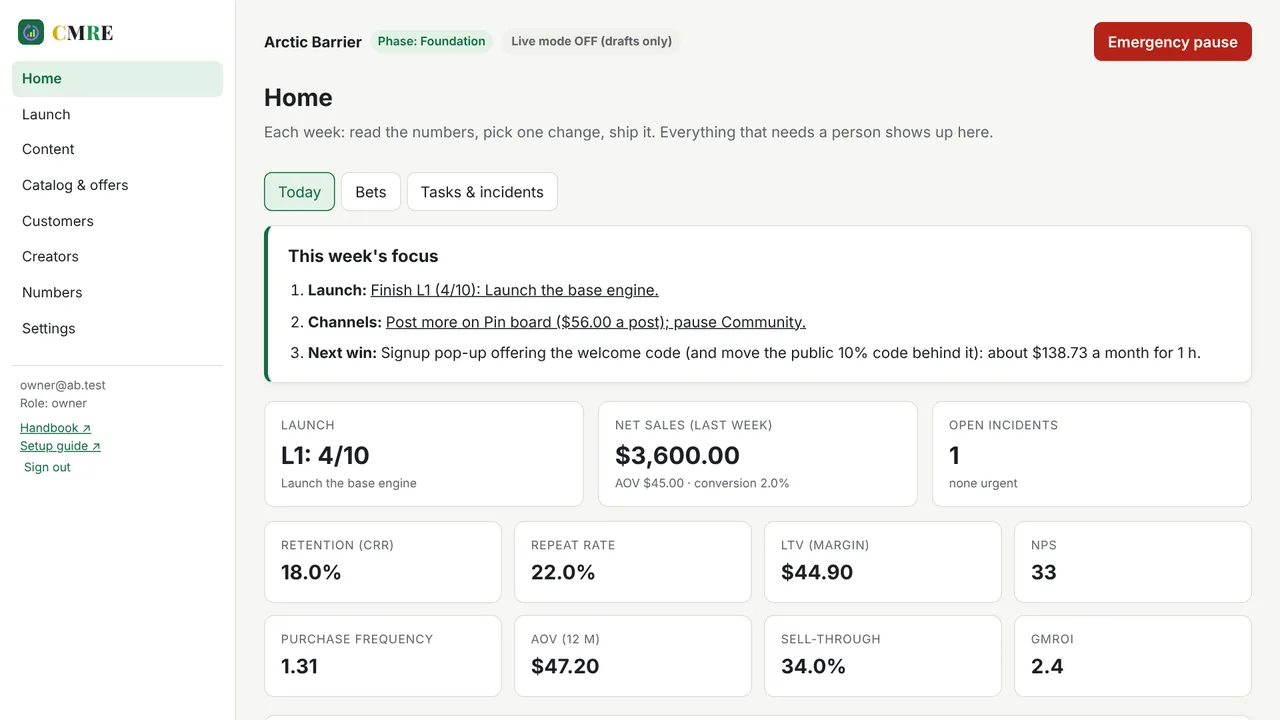The image size is (1280, 720).
Task: Go to Launch section
Action: point(117,114)
